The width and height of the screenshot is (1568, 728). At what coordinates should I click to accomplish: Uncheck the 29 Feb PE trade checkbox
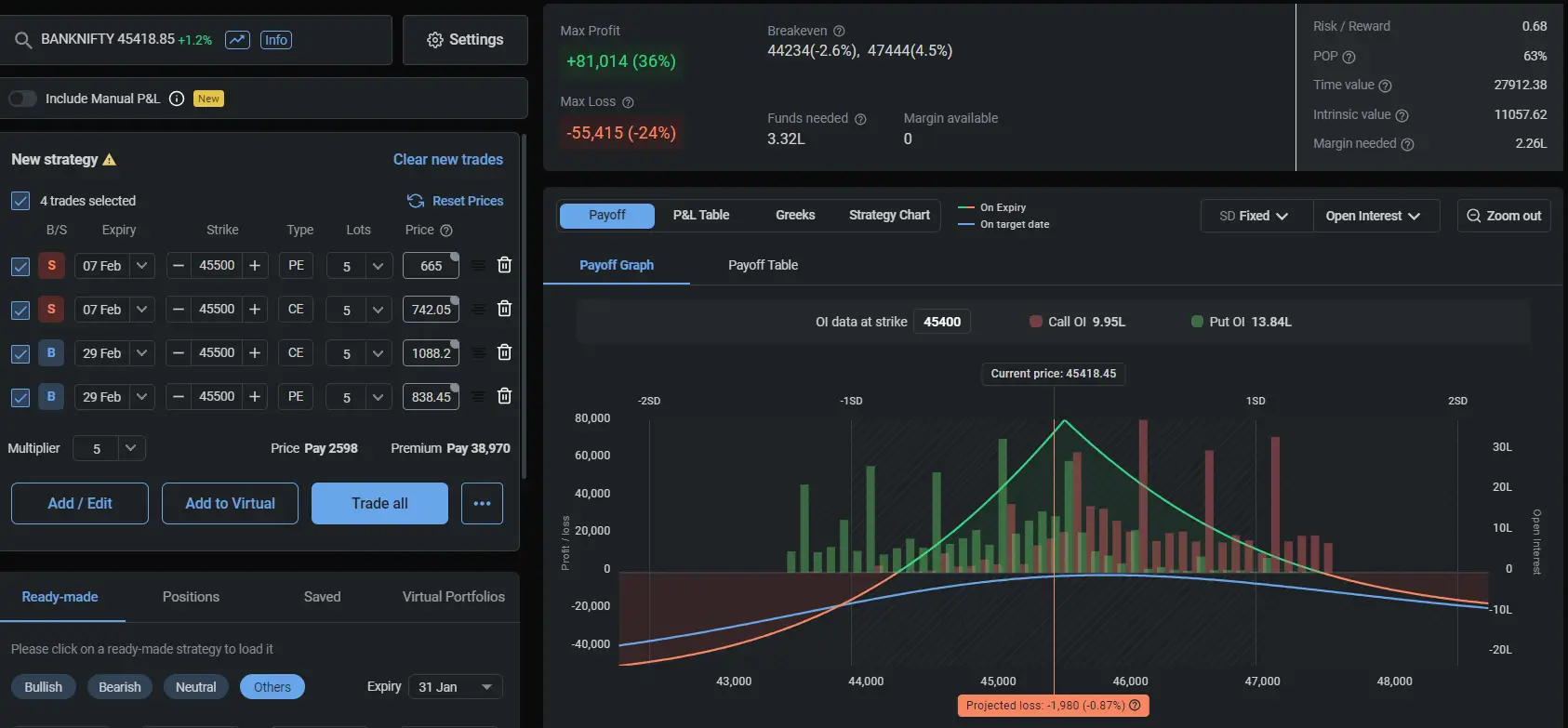coord(20,398)
